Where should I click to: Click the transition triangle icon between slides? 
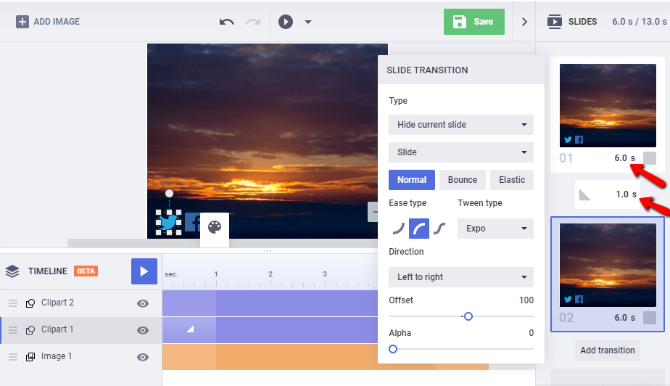(x=584, y=195)
